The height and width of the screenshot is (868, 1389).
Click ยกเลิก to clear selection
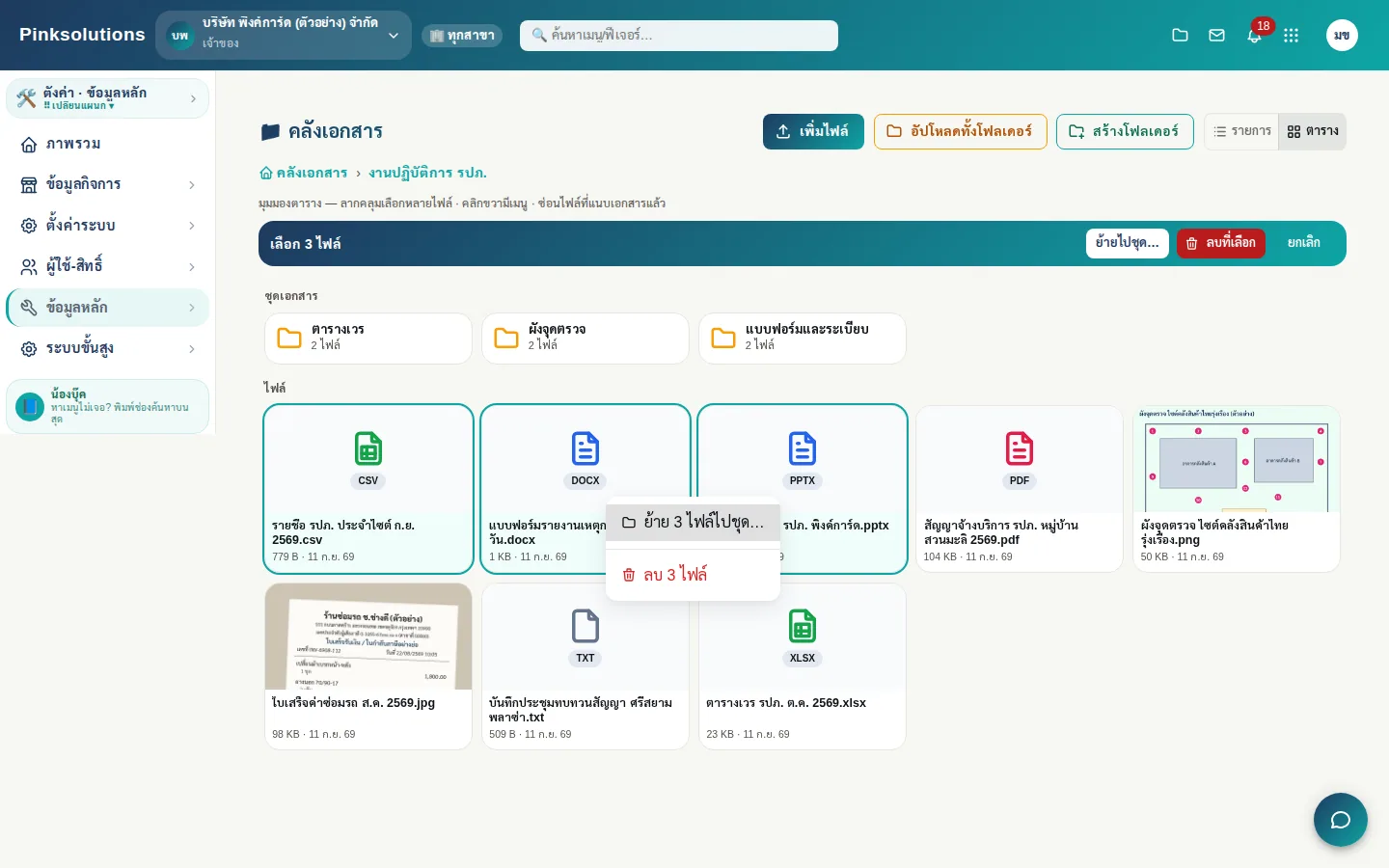coord(1303,243)
